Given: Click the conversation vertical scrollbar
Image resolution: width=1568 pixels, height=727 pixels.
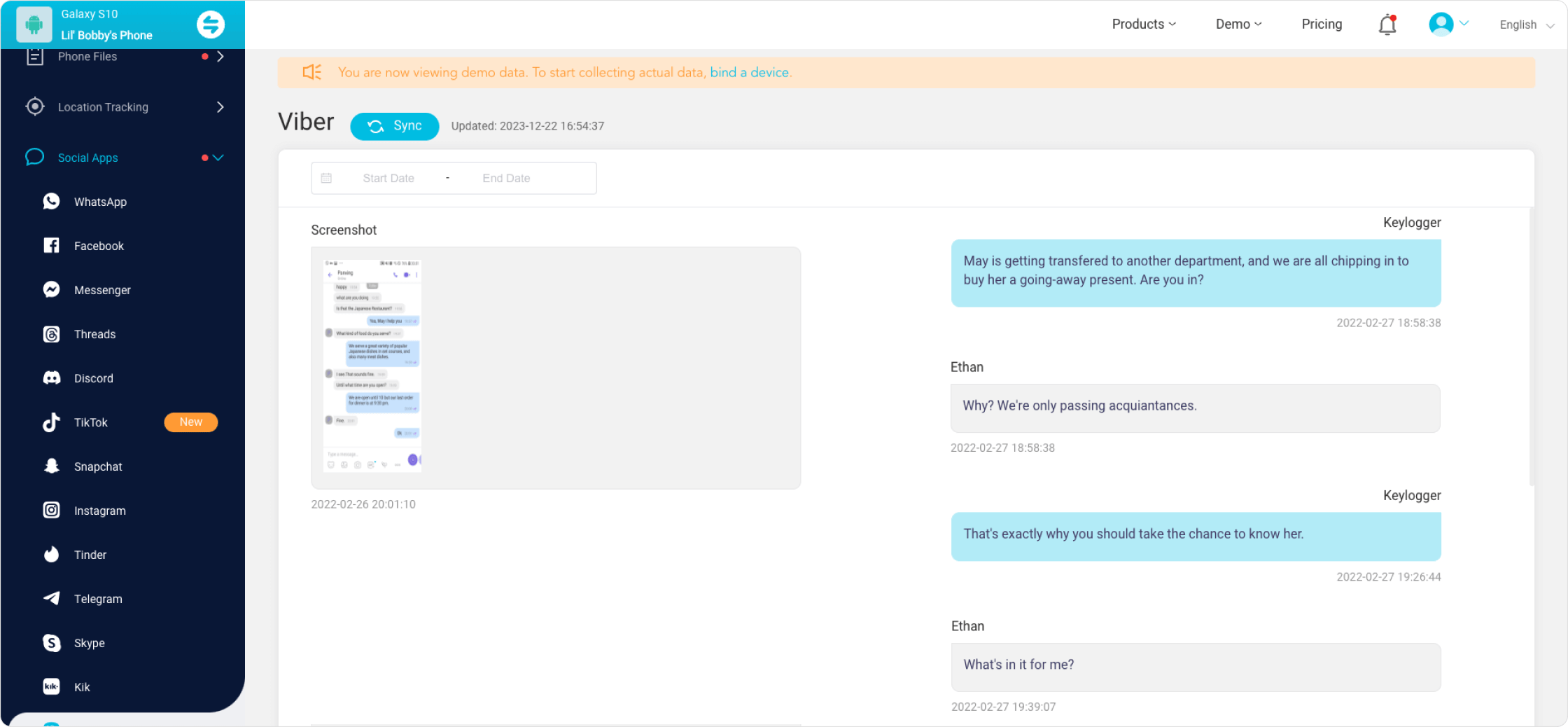Looking at the screenshot, I should [1532, 347].
